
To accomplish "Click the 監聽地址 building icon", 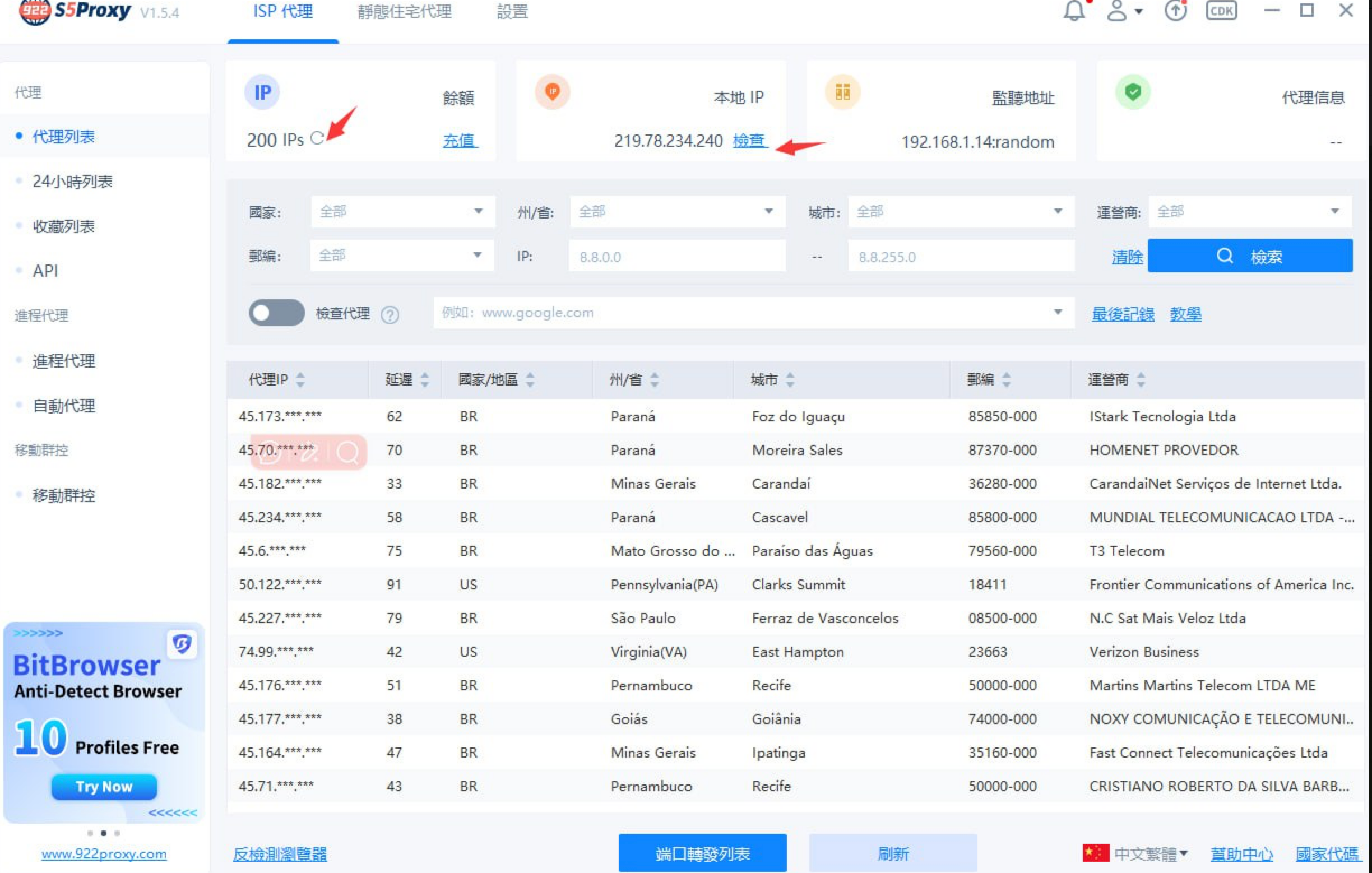I will coord(844,92).
